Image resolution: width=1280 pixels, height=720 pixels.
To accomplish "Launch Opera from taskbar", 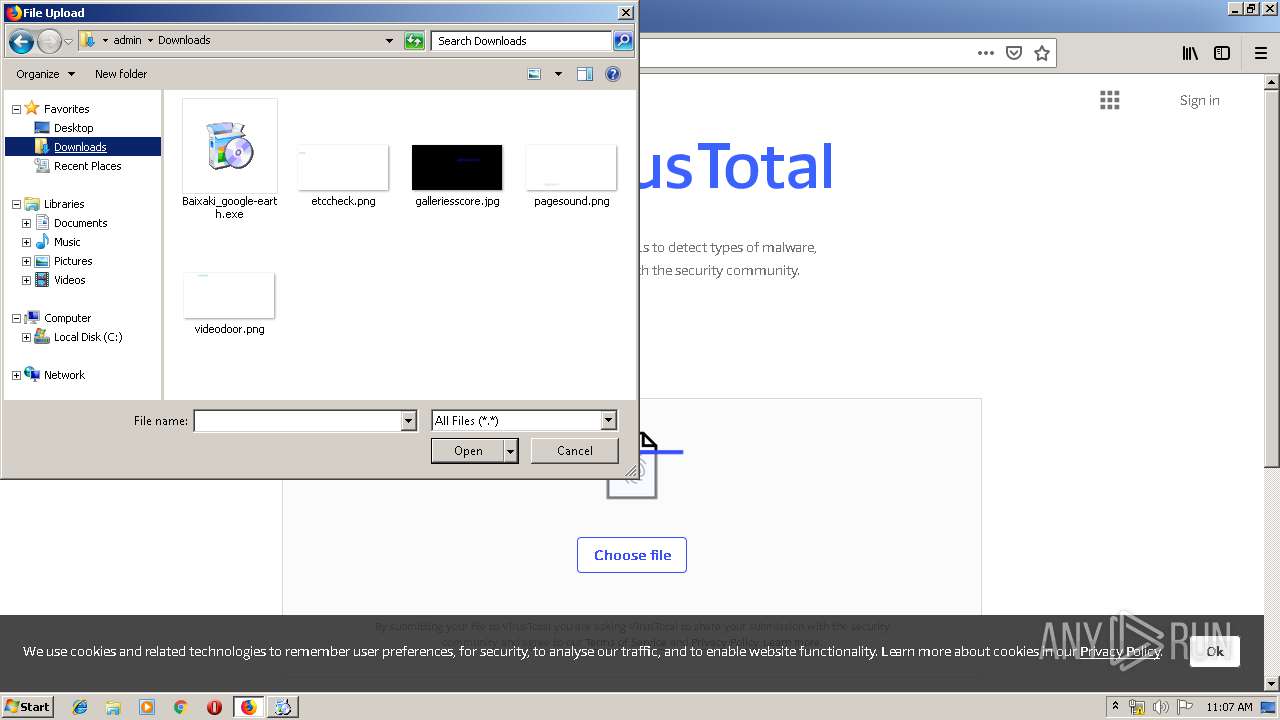I will 214,707.
